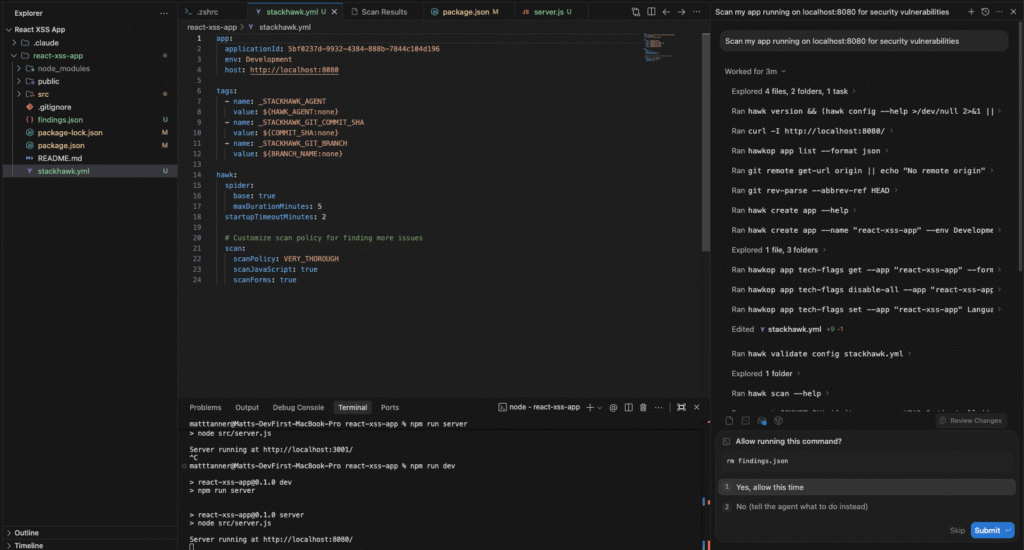
Task: Add a new terminal with plus icon
Action: click(590, 408)
